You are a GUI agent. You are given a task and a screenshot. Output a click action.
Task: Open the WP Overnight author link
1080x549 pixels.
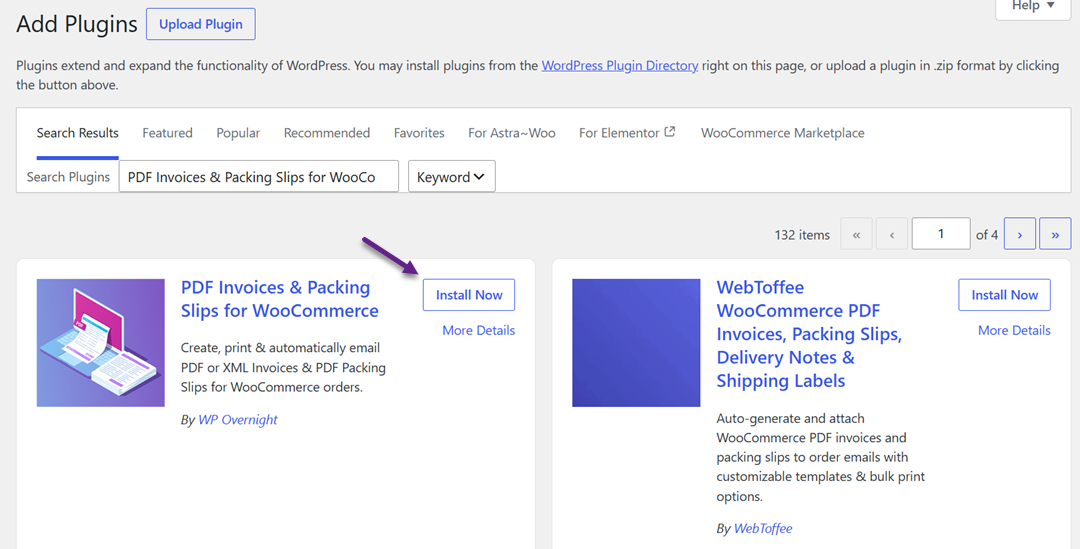click(238, 419)
